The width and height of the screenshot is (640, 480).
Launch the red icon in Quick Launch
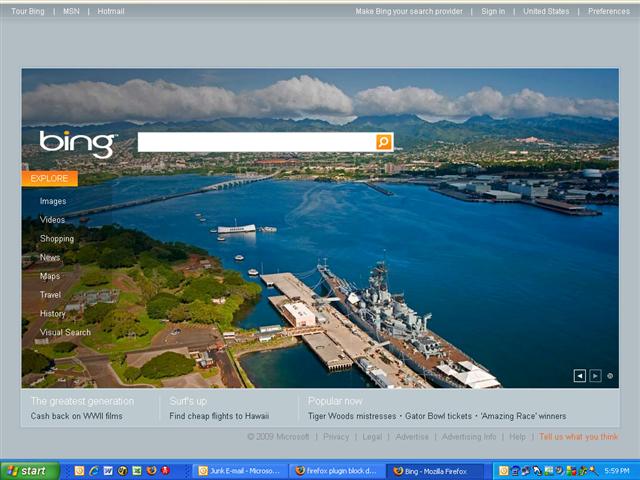(165, 471)
